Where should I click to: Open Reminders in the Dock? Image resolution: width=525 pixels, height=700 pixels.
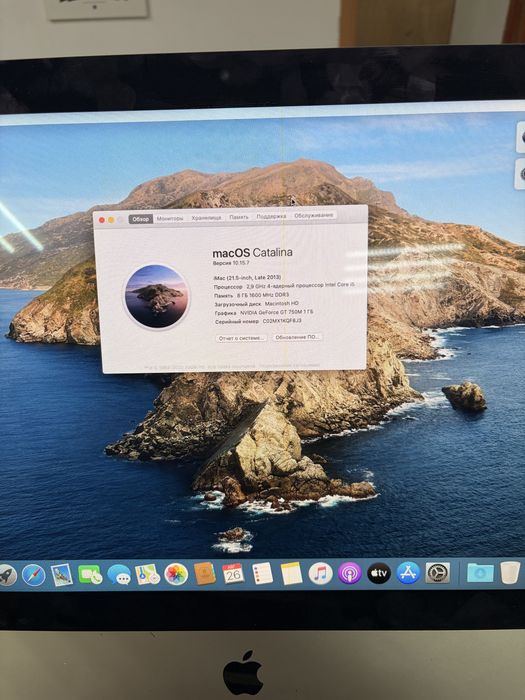262,573
